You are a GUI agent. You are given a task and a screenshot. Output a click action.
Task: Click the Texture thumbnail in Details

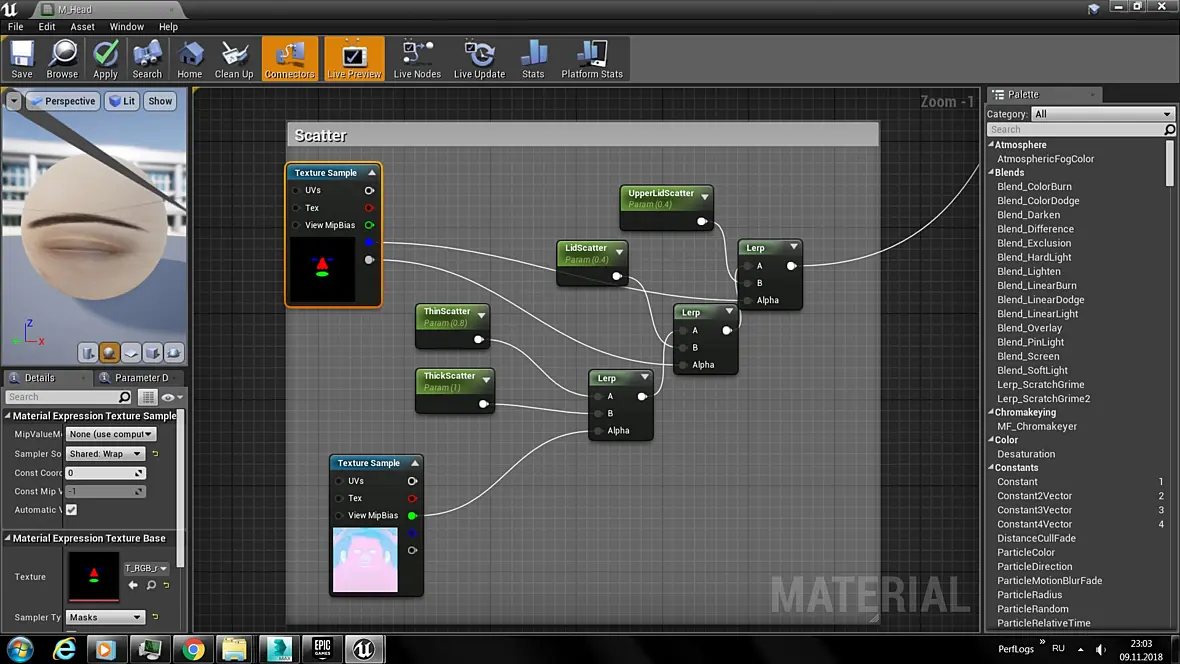tap(93, 577)
